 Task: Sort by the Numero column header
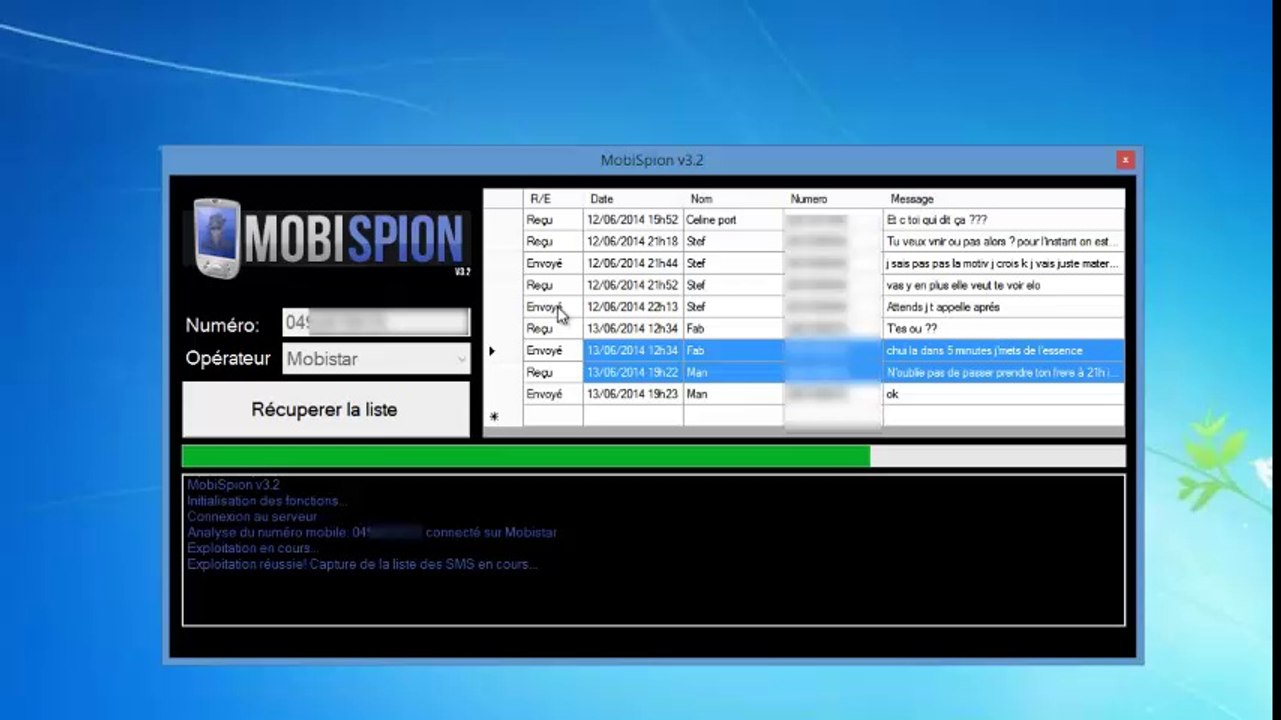click(833, 199)
